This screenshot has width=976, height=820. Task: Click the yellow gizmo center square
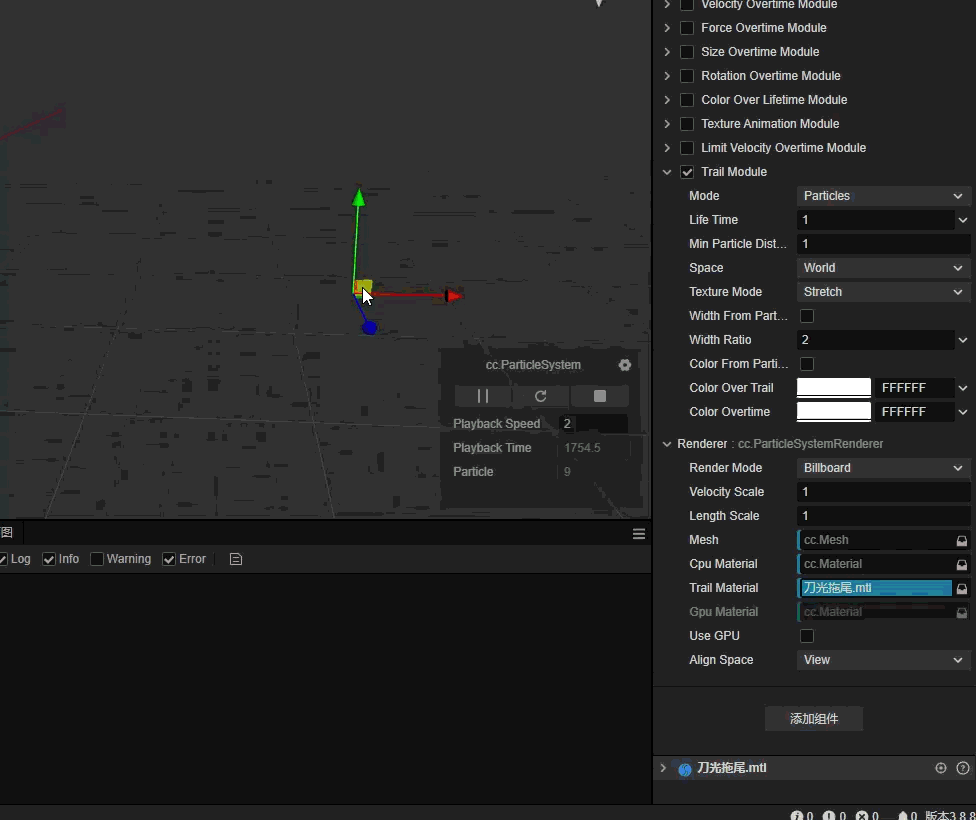click(363, 287)
